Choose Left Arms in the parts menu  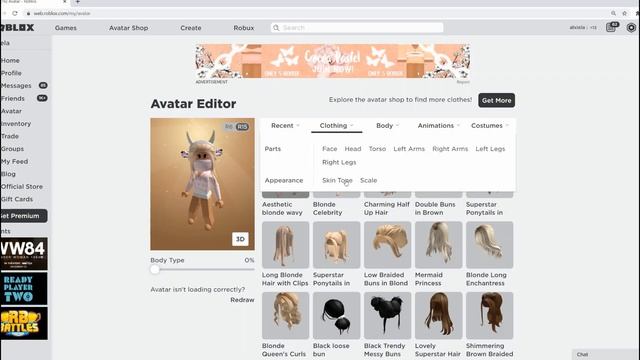coord(409,149)
